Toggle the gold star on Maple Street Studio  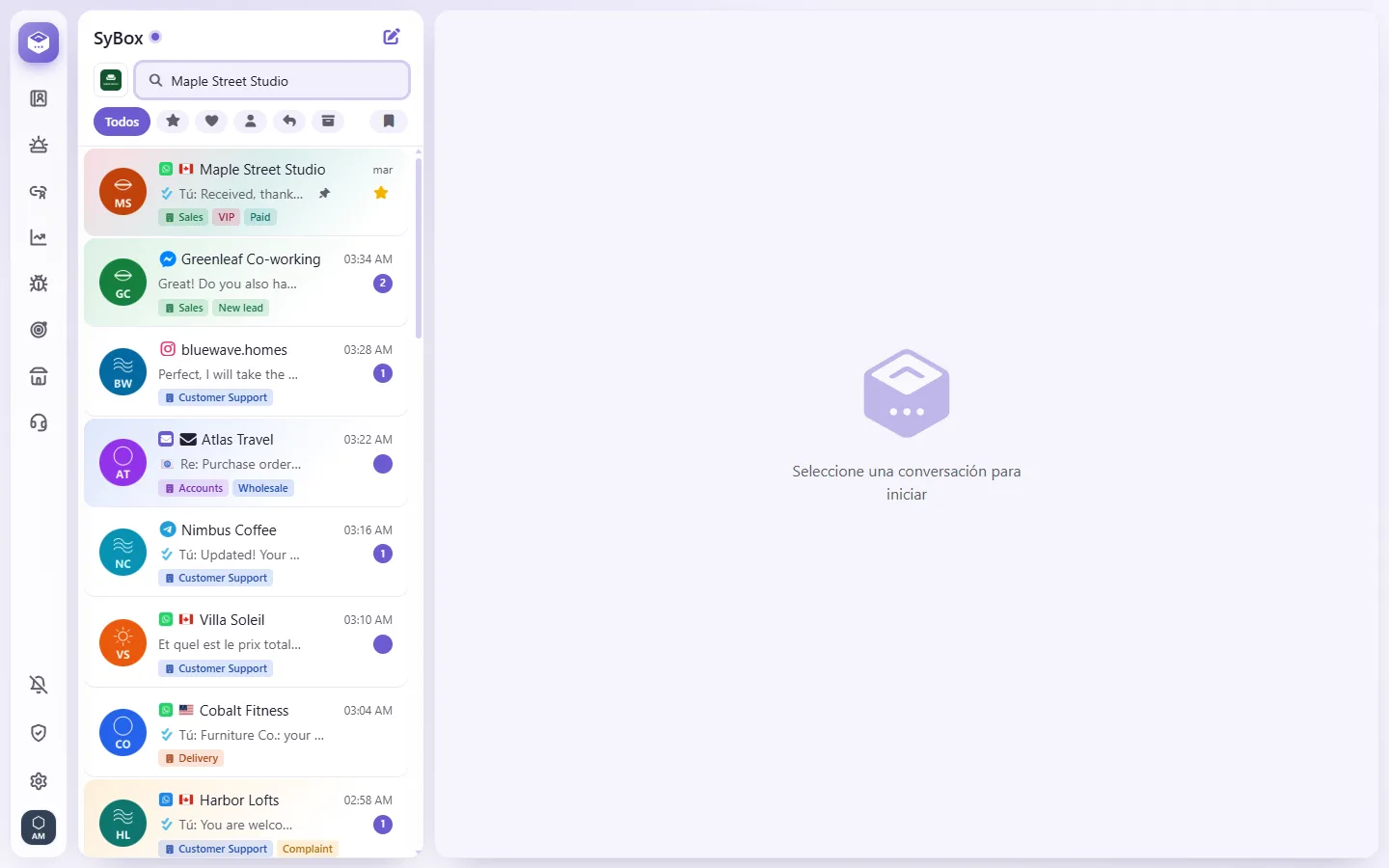coord(381,193)
